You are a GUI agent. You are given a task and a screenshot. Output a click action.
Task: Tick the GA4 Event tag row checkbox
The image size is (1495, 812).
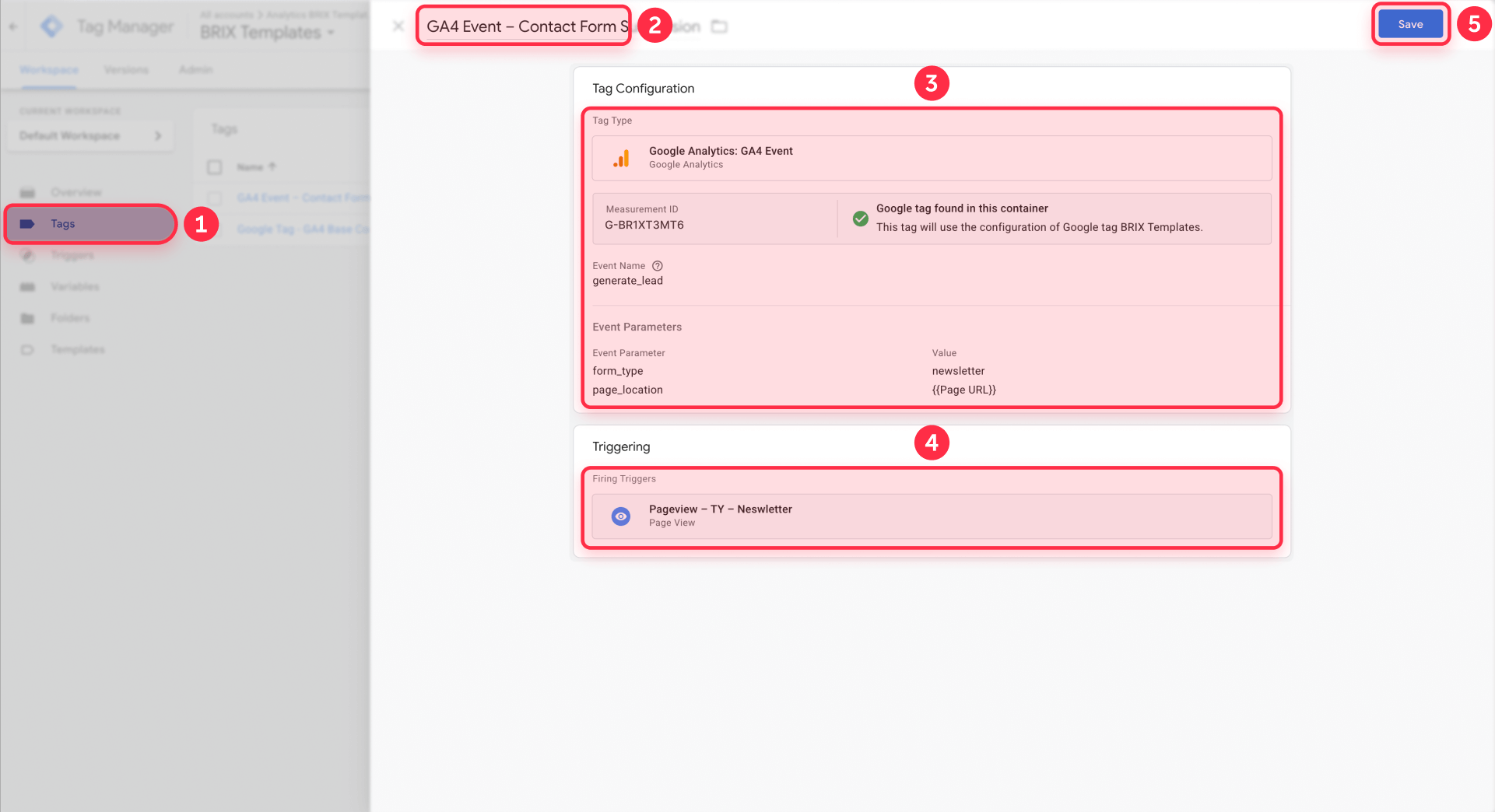click(215, 198)
